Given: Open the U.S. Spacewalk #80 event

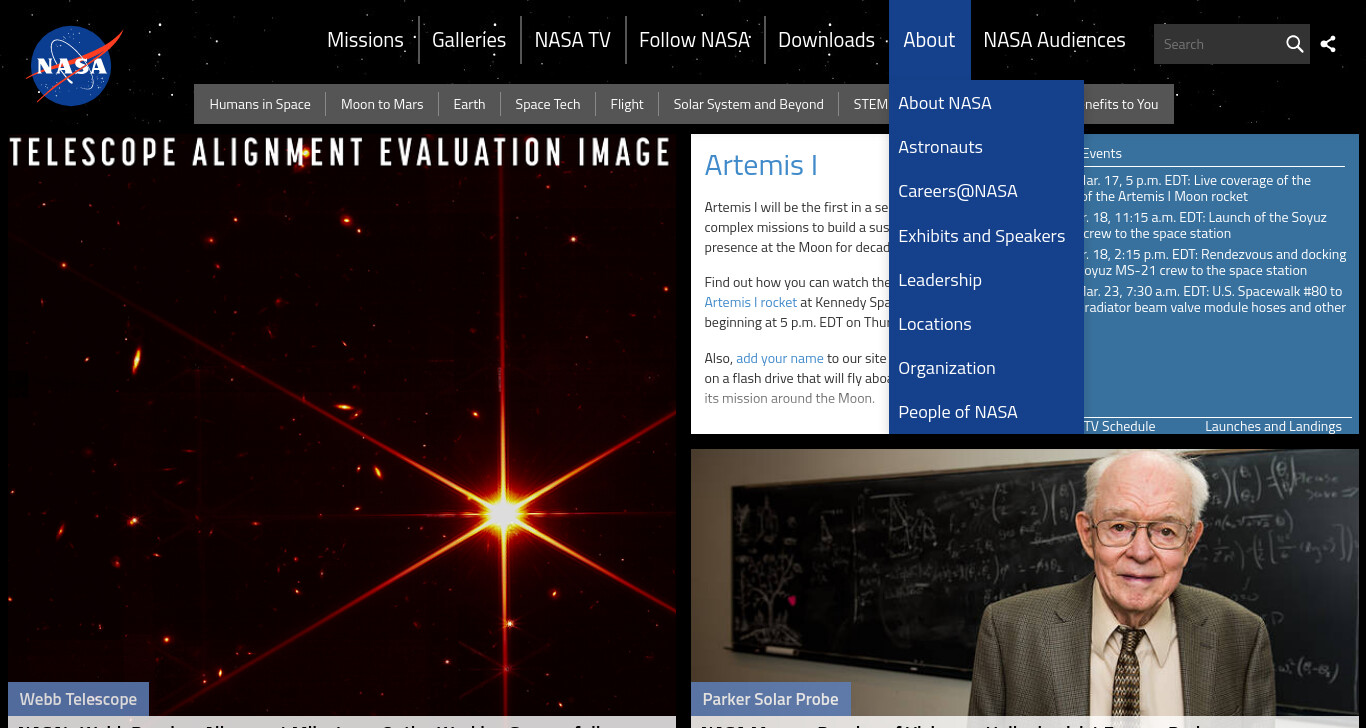Looking at the screenshot, I should coord(1215,299).
